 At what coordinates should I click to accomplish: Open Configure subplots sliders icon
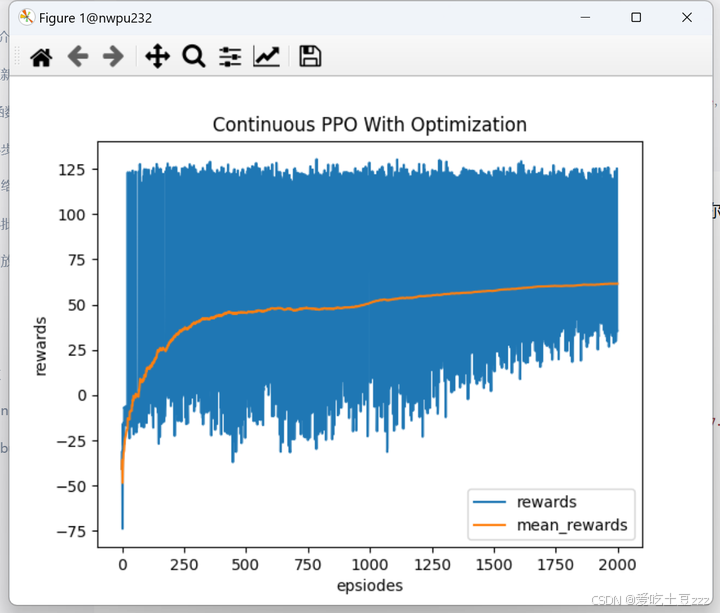coord(230,57)
